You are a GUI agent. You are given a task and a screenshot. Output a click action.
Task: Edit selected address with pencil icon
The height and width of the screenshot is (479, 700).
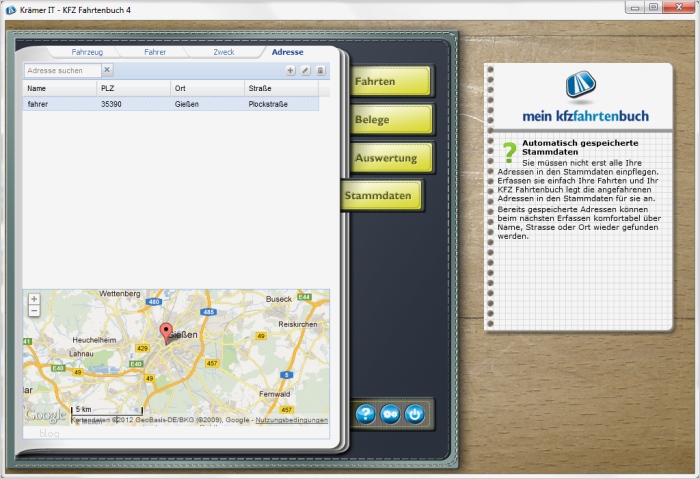[305, 70]
